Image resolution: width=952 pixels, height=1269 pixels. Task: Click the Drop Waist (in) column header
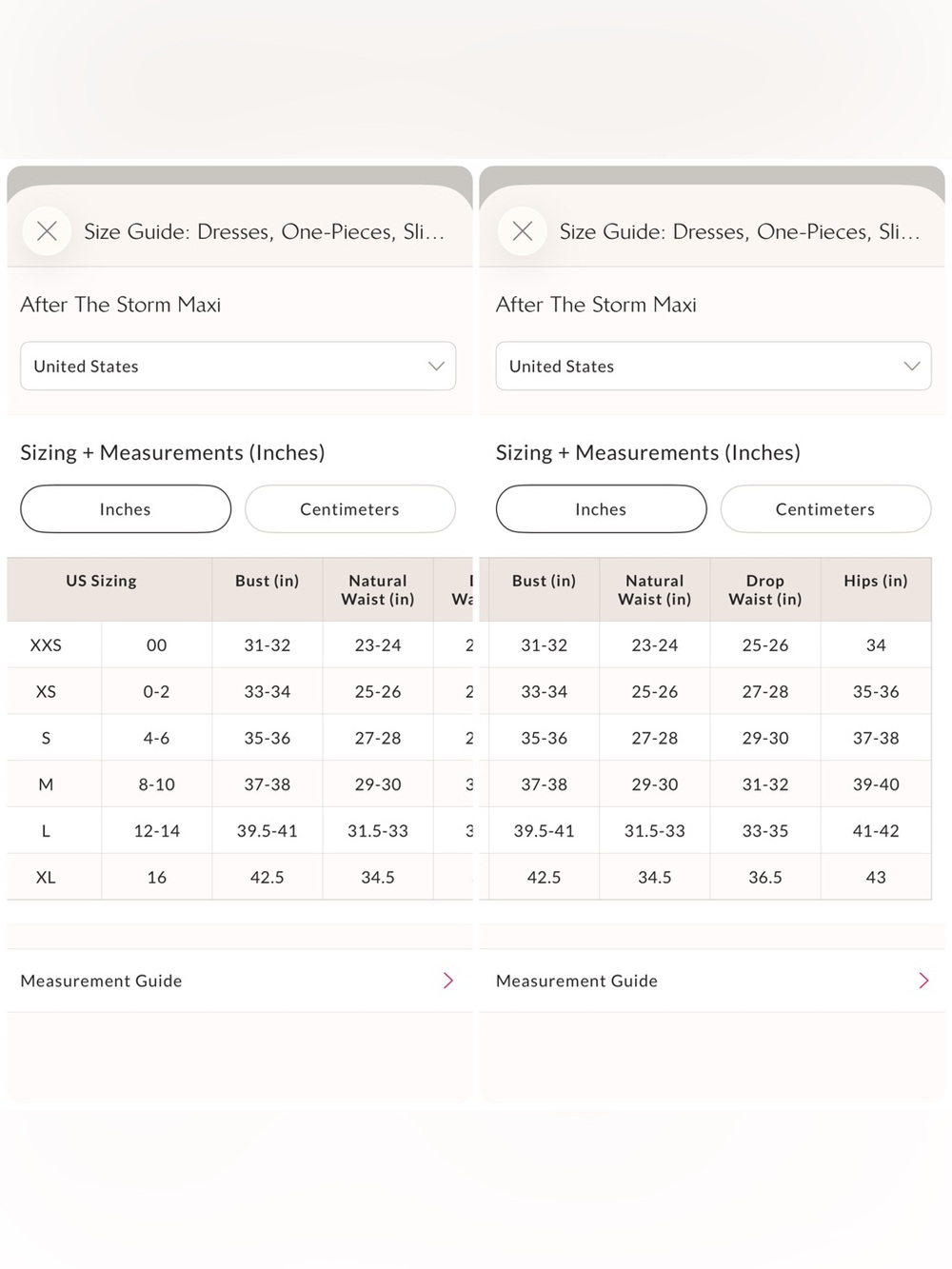(765, 589)
